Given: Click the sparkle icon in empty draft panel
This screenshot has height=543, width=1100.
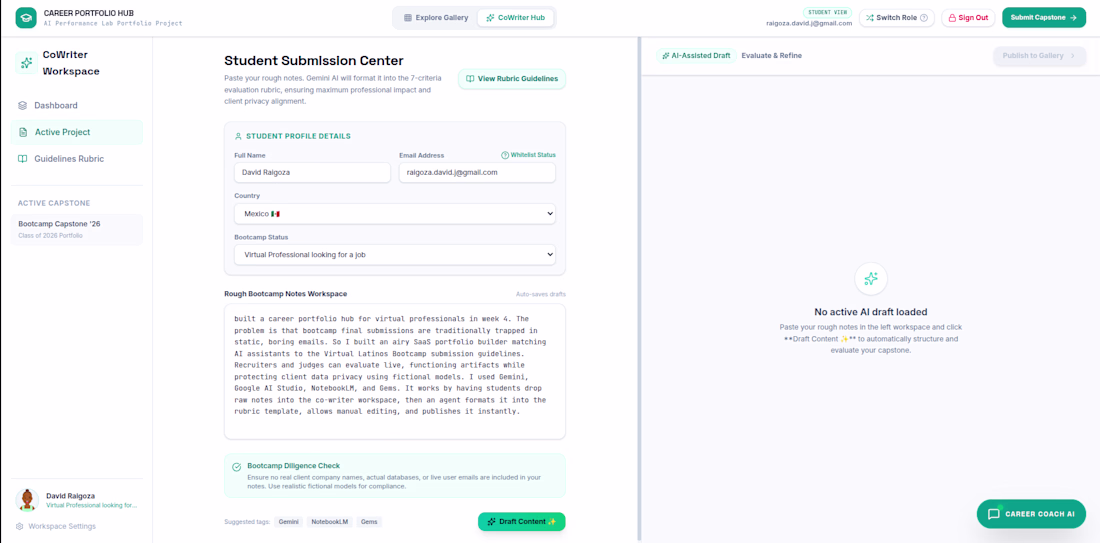Looking at the screenshot, I should (871, 279).
